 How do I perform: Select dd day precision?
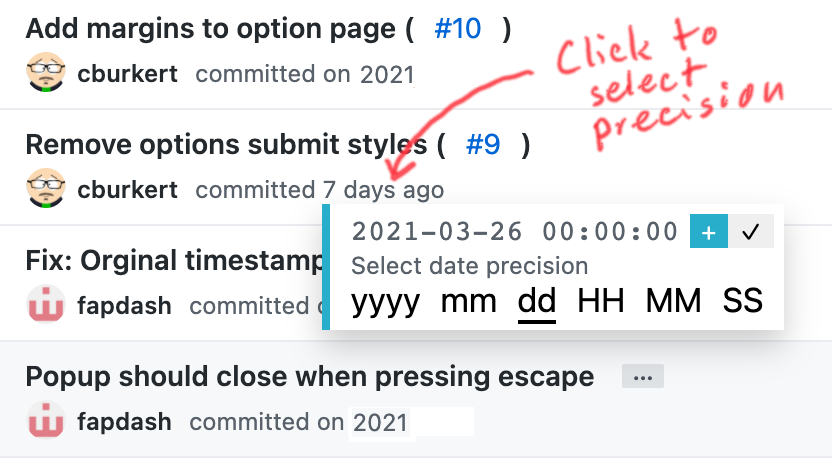[537, 303]
